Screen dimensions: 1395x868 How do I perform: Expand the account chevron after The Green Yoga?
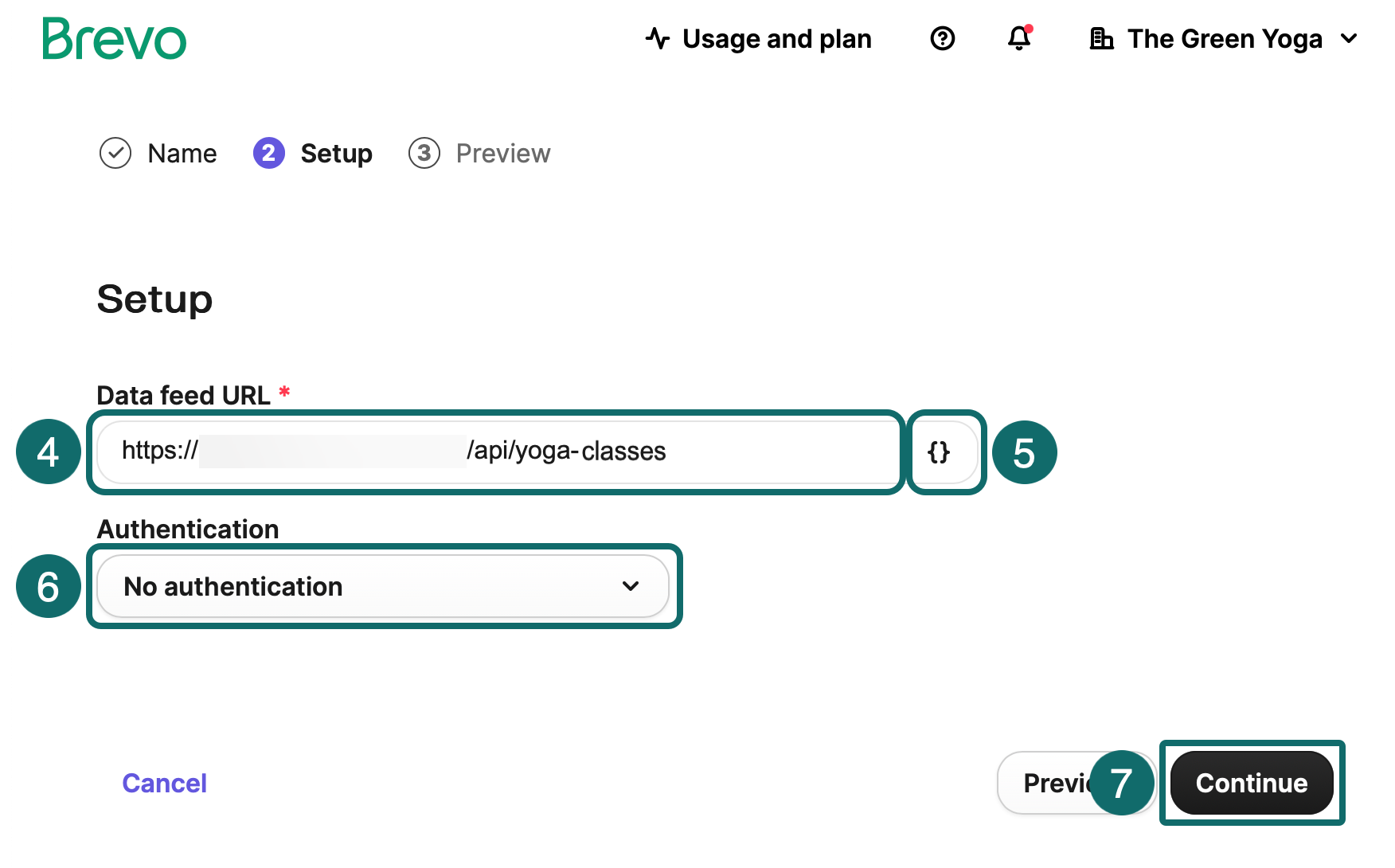(1349, 38)
